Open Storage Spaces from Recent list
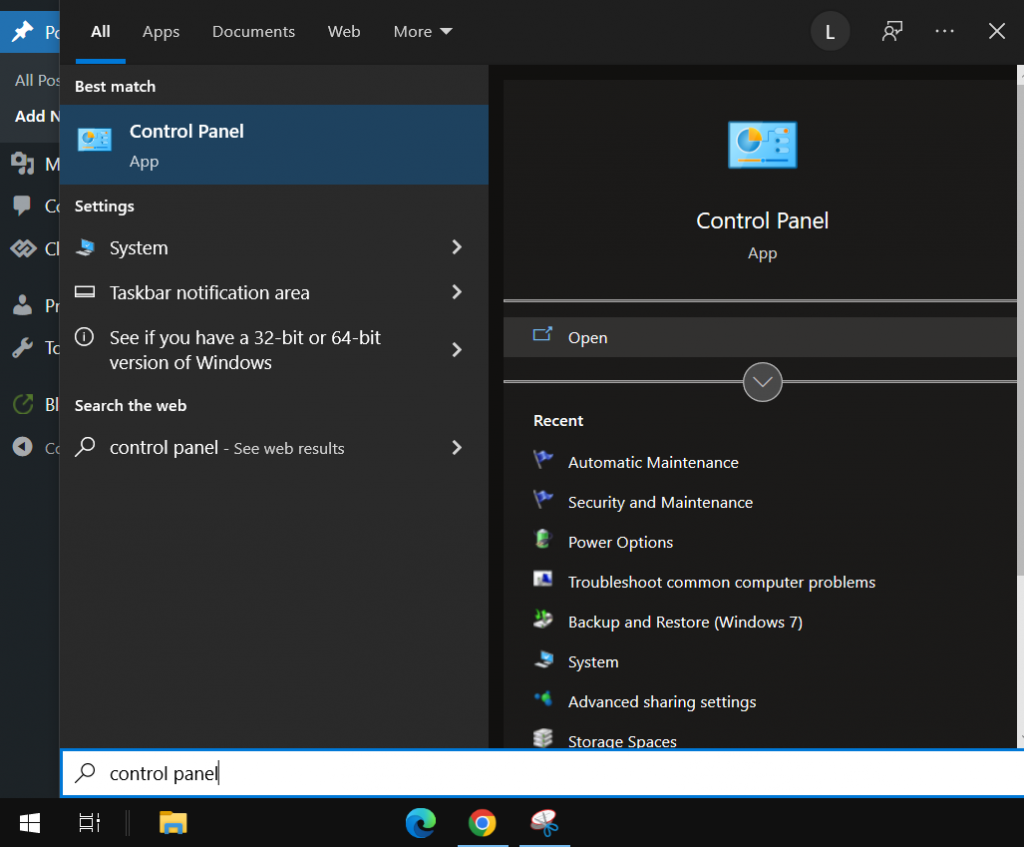The width and height of the screenshot is (1024, 847). (623, 740)
